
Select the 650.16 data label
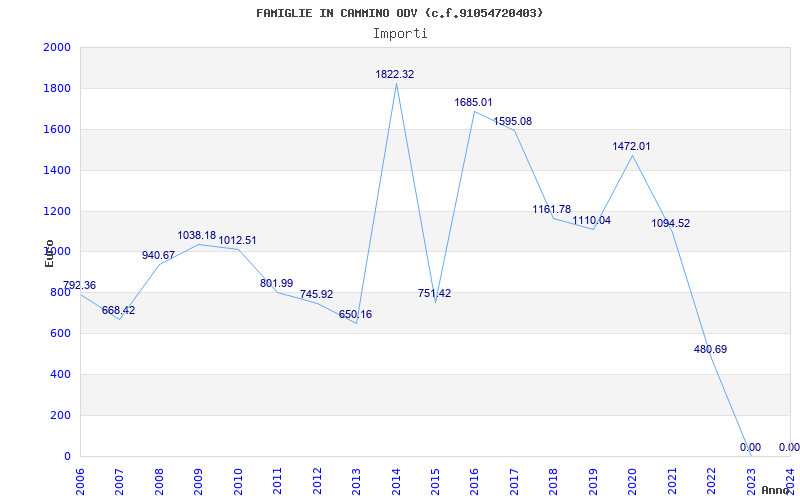click(x=355, y=314)
